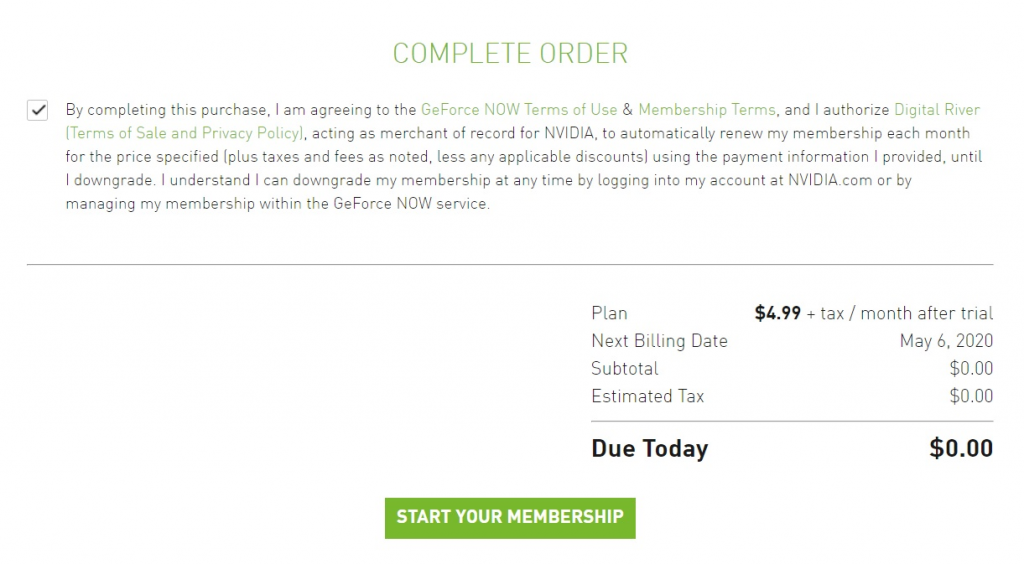Image resolution: width=1024 pixels, height=564 pixels.
Task: Click the Plan label in order summary
Action: pos(609,313)
